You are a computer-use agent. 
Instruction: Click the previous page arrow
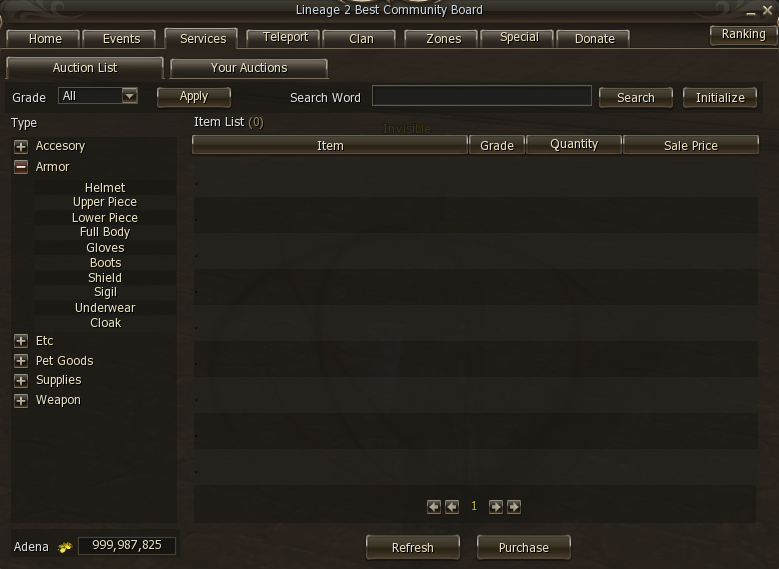pos(452,506)
